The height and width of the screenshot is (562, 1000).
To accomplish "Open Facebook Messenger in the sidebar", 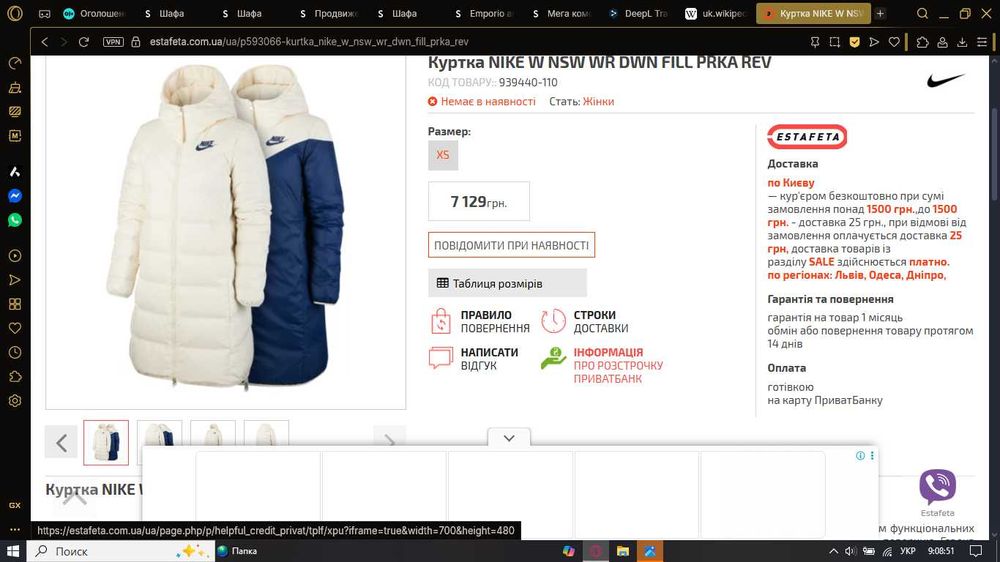I will [15, 196].
